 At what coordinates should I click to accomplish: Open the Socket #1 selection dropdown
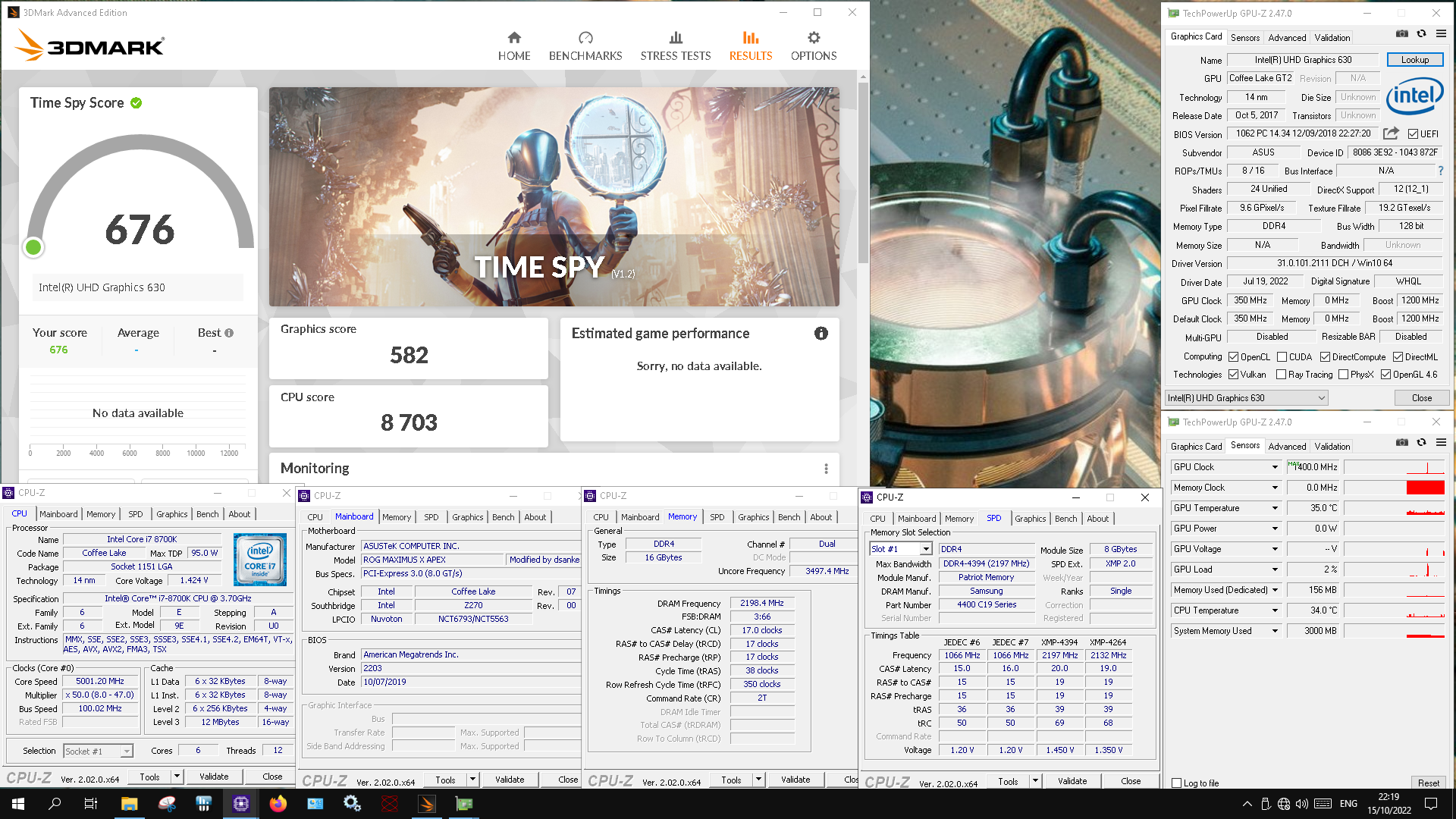pyautogui.click(x=98, y=752)
